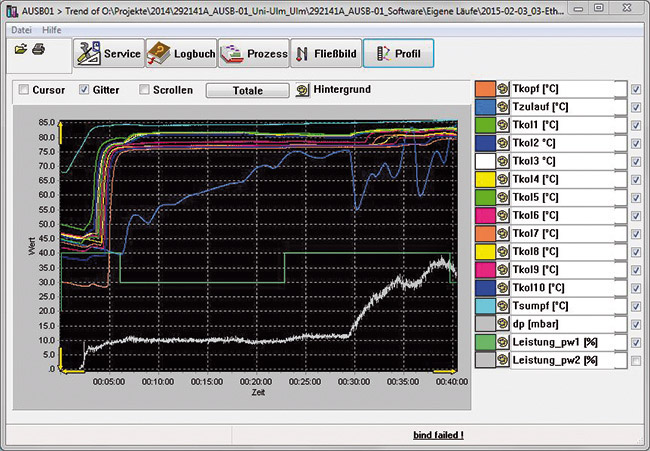Viewport: 650px width, 451px height.
Task: Switch to the Logbuch tab
Action: pyautogui.click(x=181, y=53)
